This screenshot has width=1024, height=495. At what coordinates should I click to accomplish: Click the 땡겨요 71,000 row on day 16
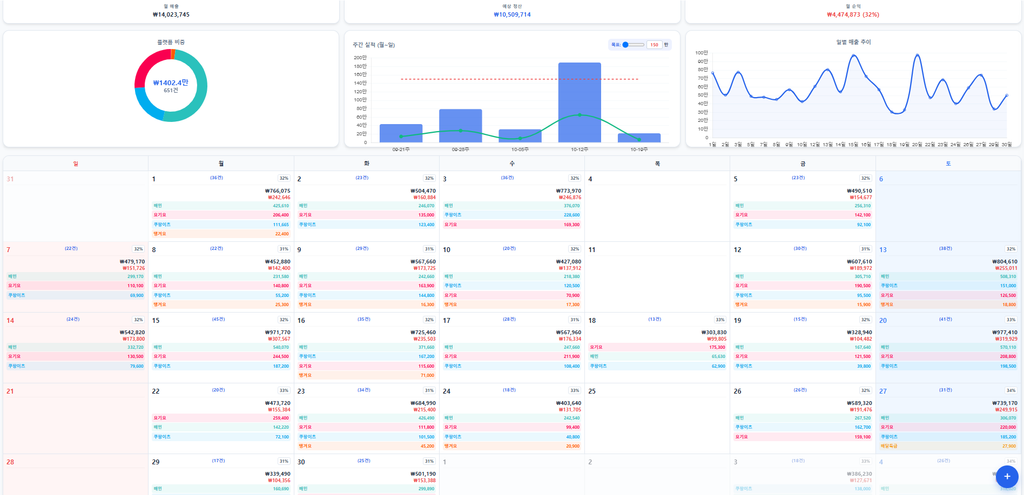367,375
